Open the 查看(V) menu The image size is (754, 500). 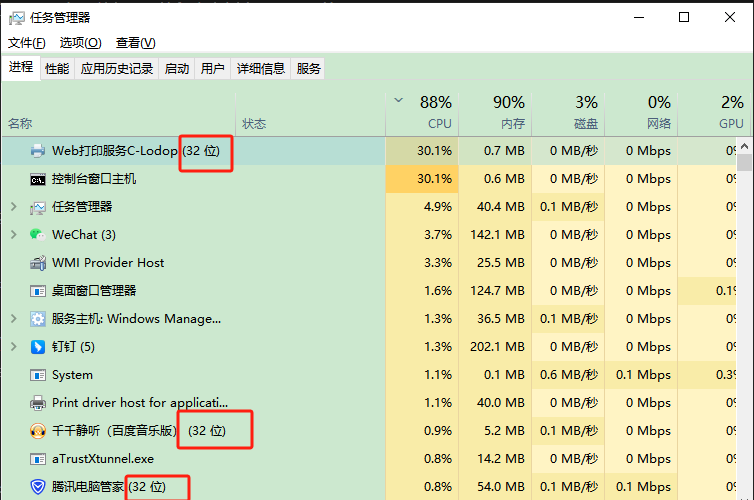[136, 43]
